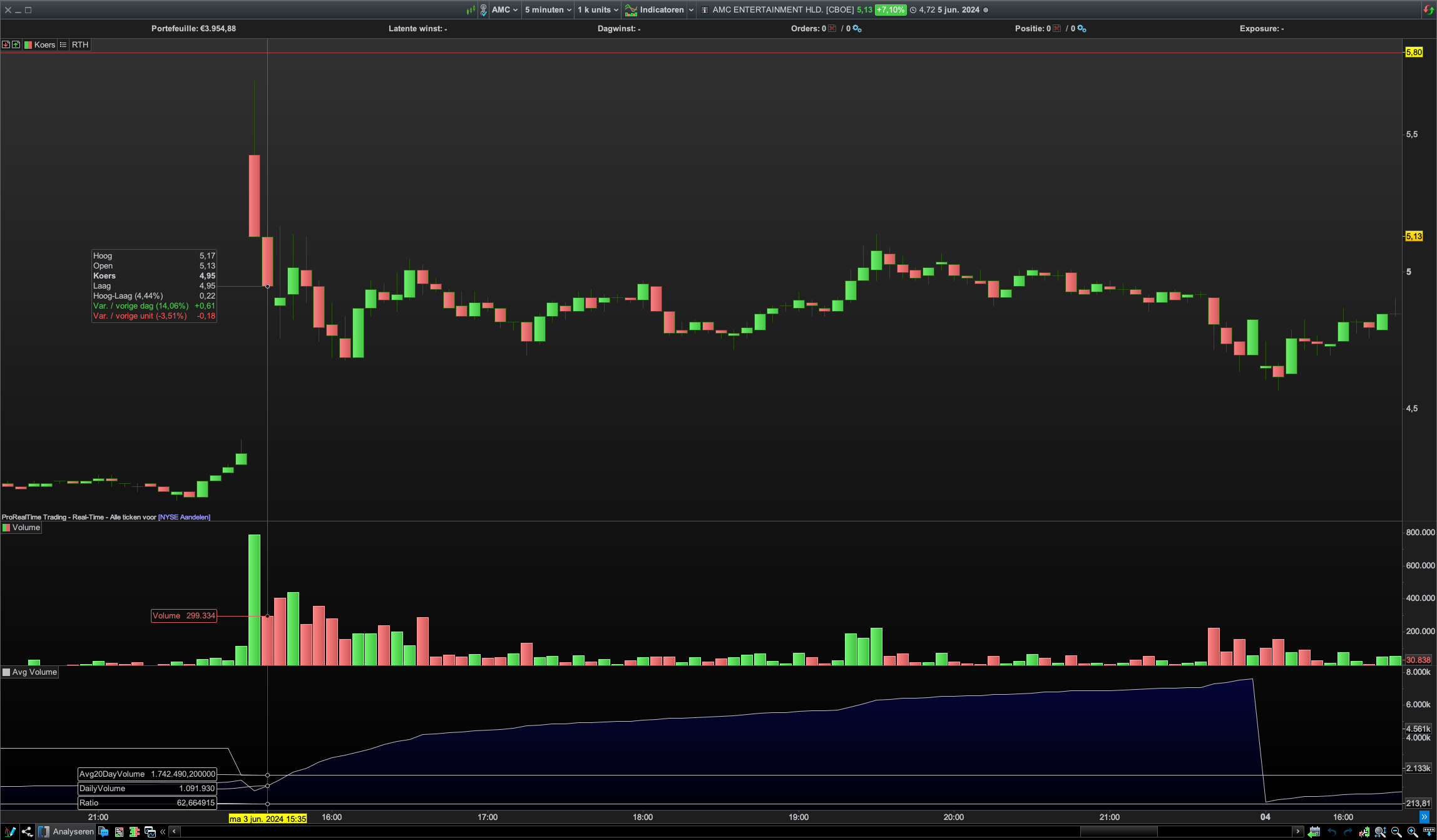
Task: Click the Koers price settings label
Action: click(x=44, y=45)
